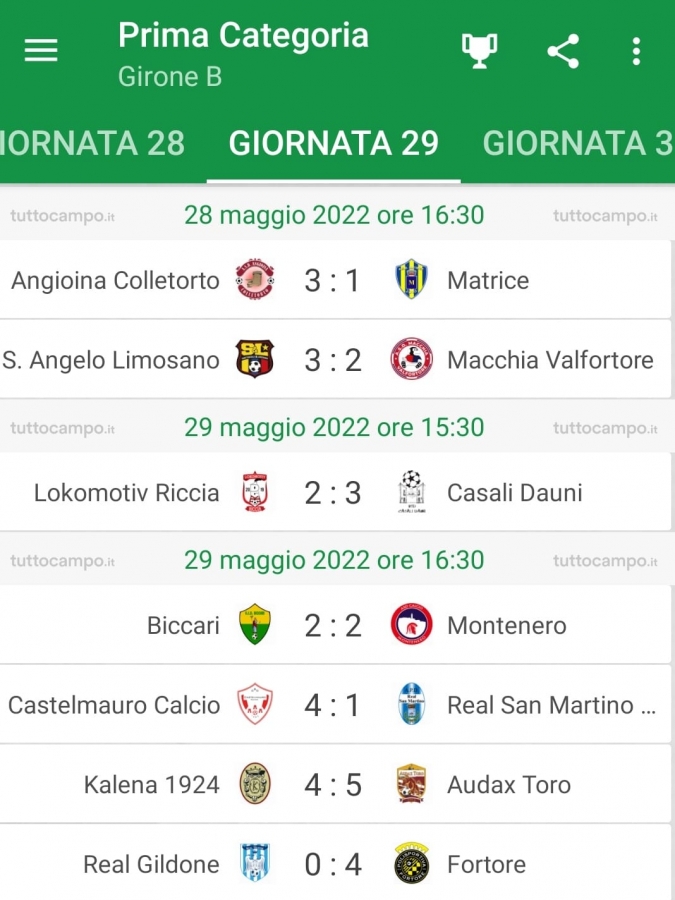Image resolution: width=675 pixels, height=900 pixels.
Task: Select the Biccari team crest
Action: pos(255,624)
